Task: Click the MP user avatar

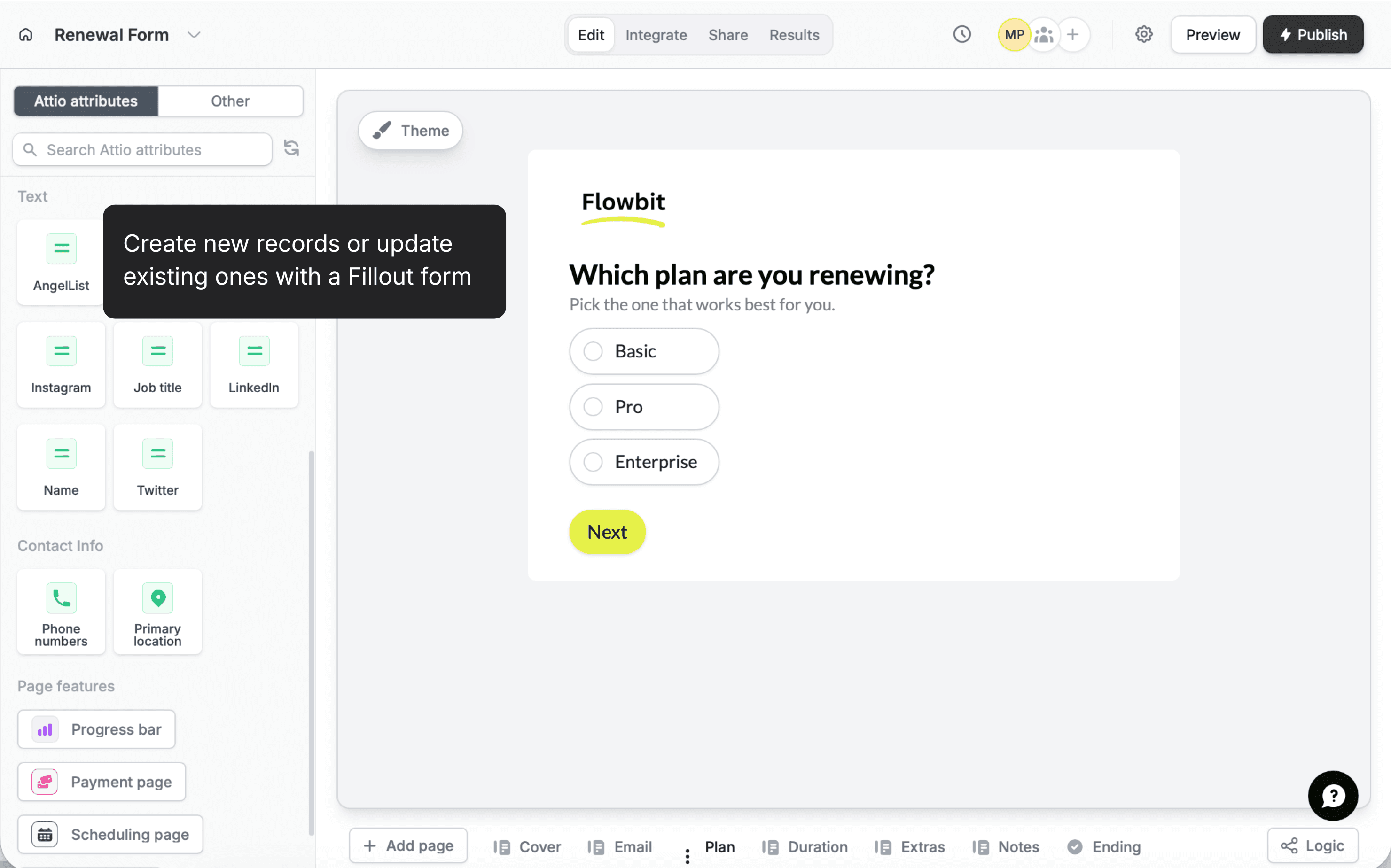Action: pos(1014,34)
